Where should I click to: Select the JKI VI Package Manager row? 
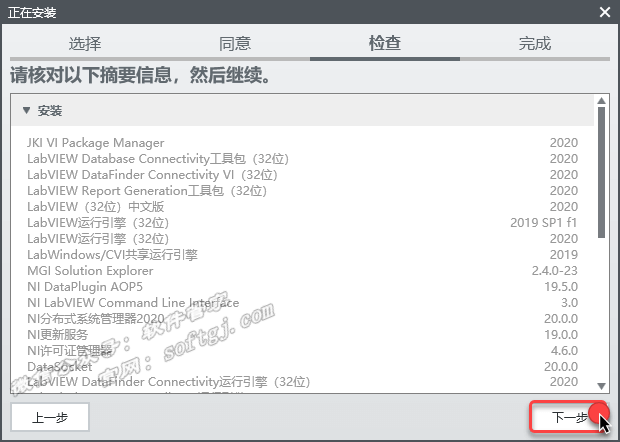click(x=302, y=143)
